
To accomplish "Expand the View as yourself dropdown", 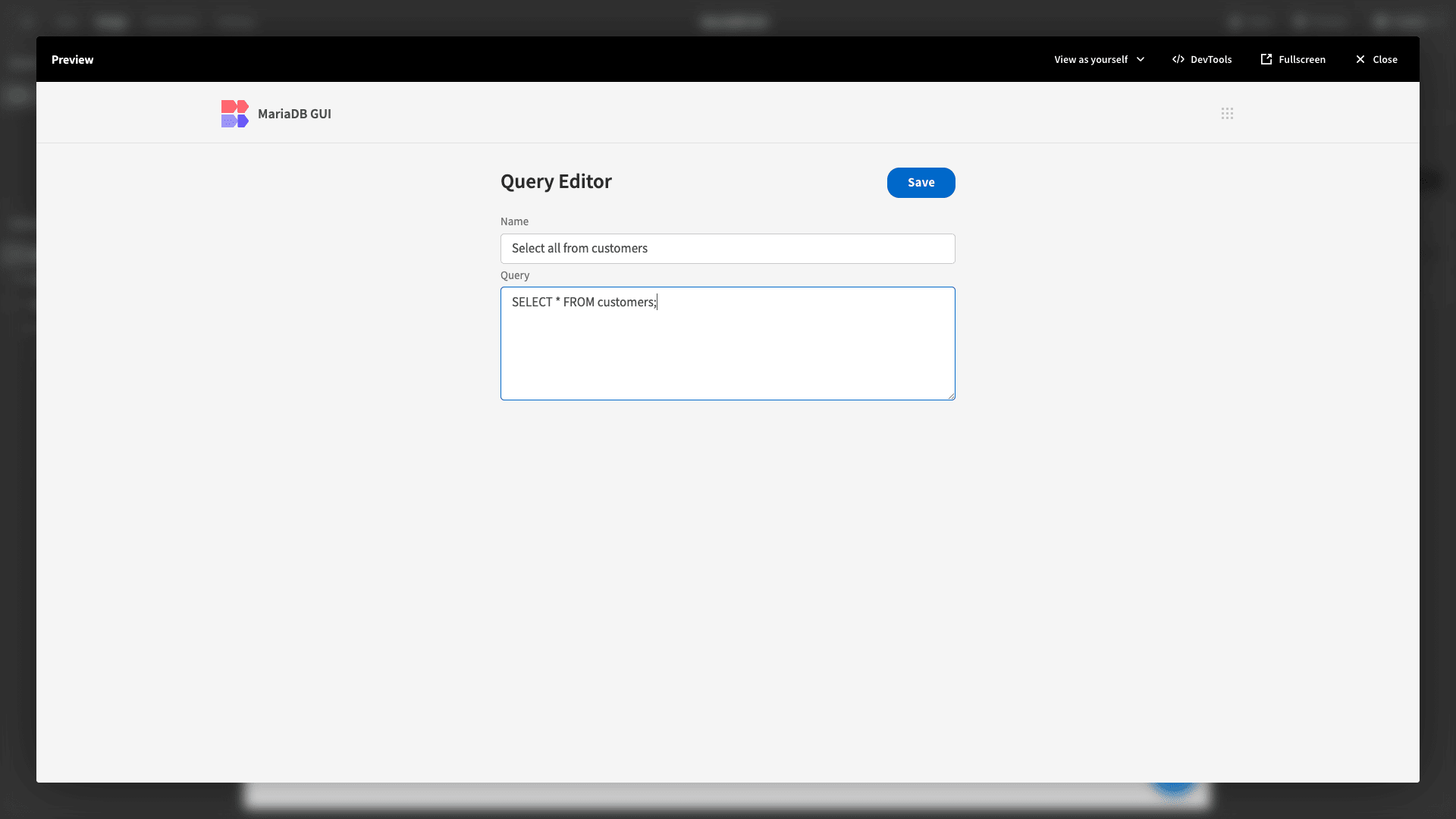I will coord(1100,59).
